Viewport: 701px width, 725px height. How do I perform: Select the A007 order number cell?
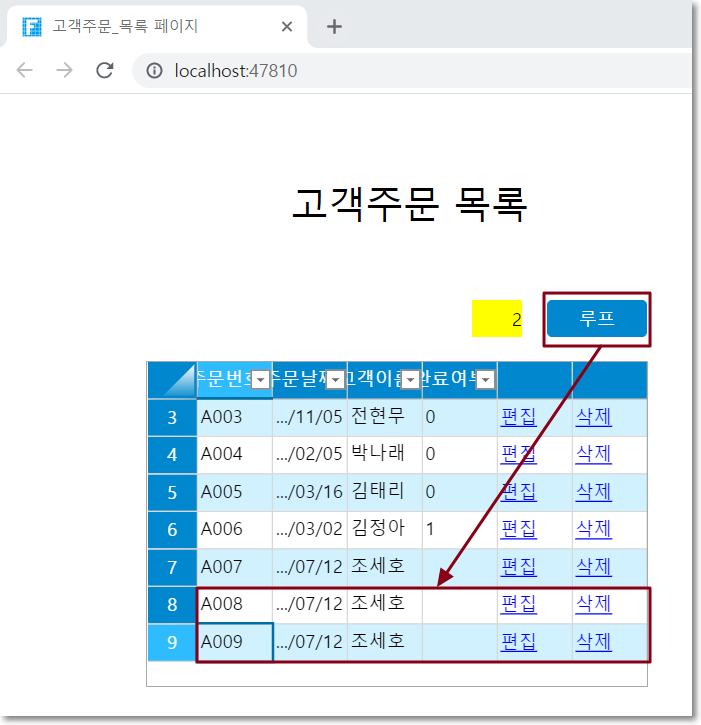(234, 567)
